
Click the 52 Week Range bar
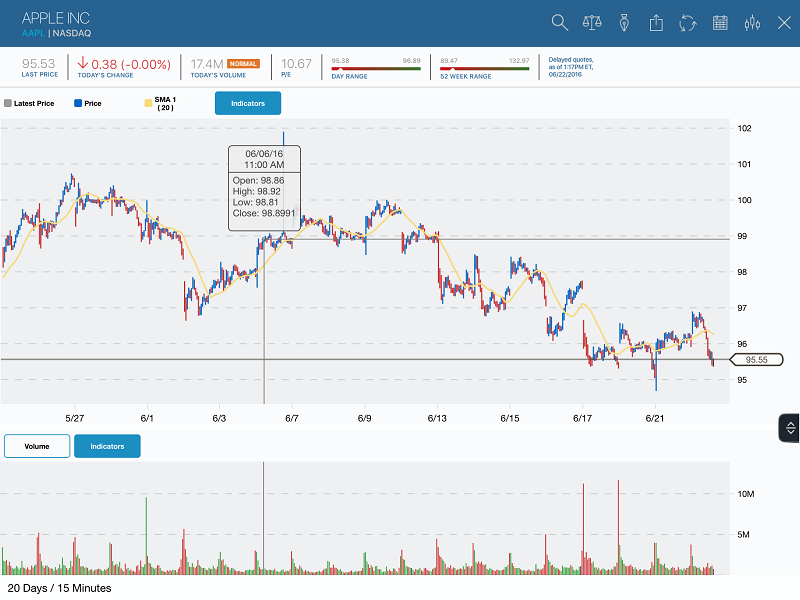485,69
